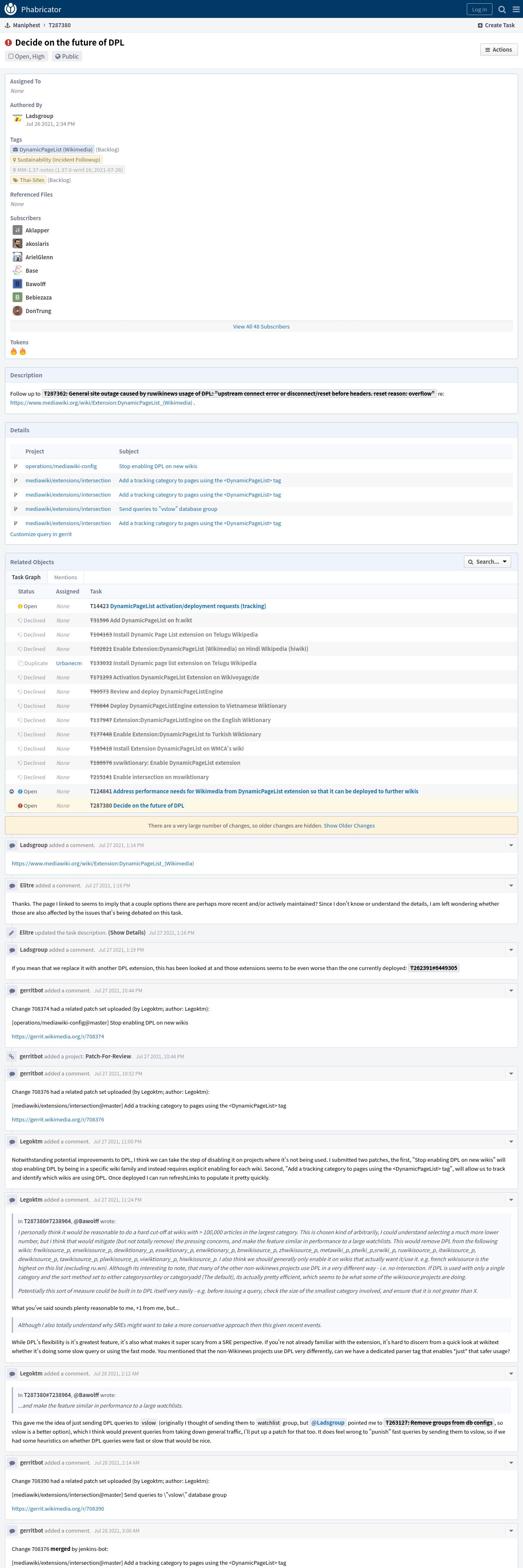The height and width of the screenshot is (1568, 523).
Task: Open Ladsgroup author avatar
Action: click(17, 119)
